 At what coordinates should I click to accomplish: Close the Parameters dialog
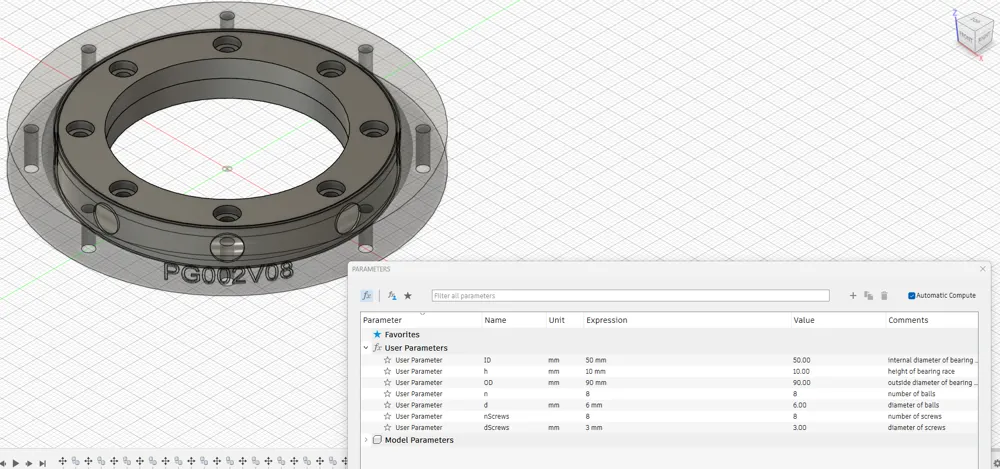(983, 269)
